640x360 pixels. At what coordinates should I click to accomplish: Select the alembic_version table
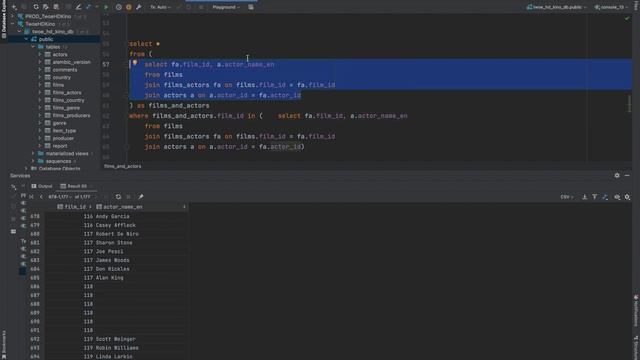tap(71, 62)
